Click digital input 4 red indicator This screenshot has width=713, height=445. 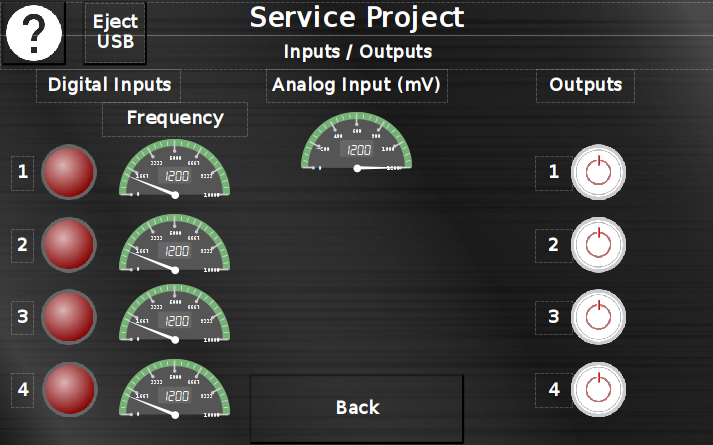69,389
